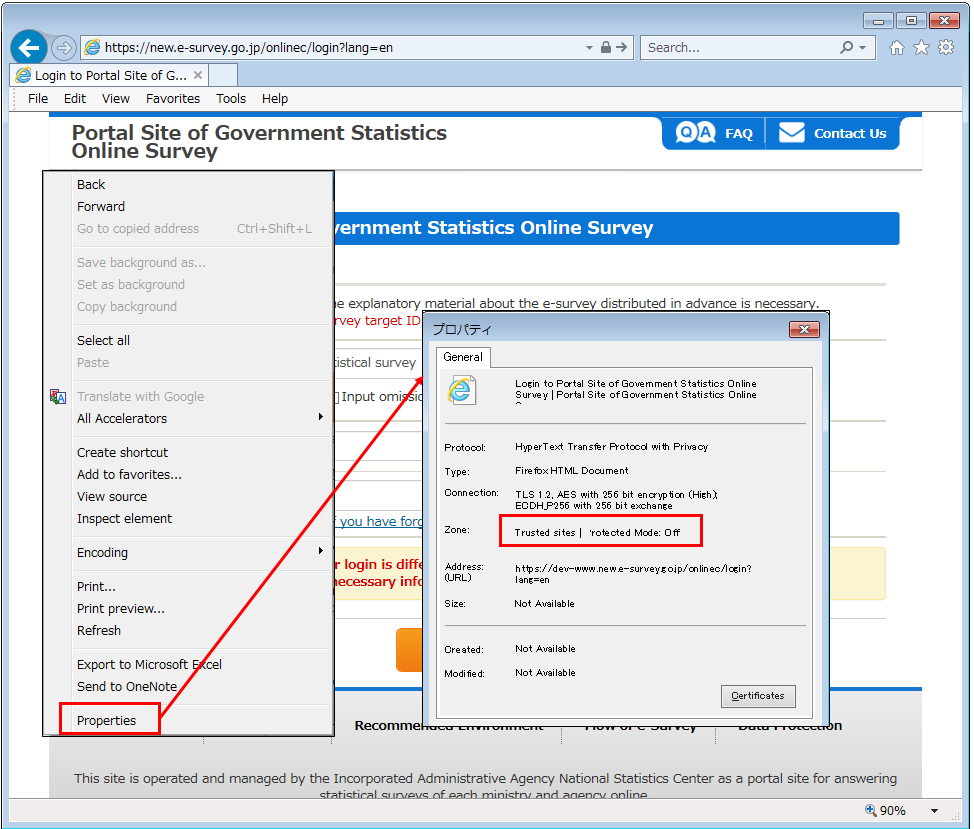Choose Inspect element in context menu
This screenshot has height=829, width=974.
click(203, 519)
